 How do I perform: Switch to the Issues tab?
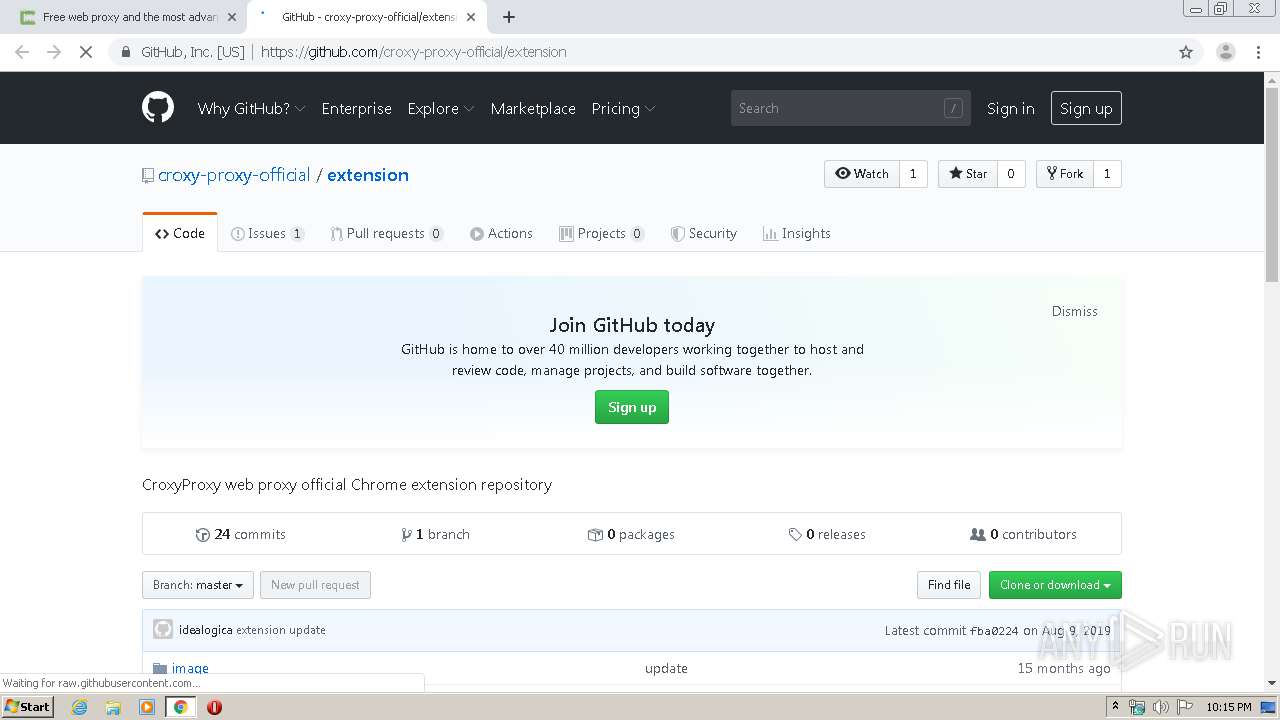pyautogui.click(x=267, y=233)
